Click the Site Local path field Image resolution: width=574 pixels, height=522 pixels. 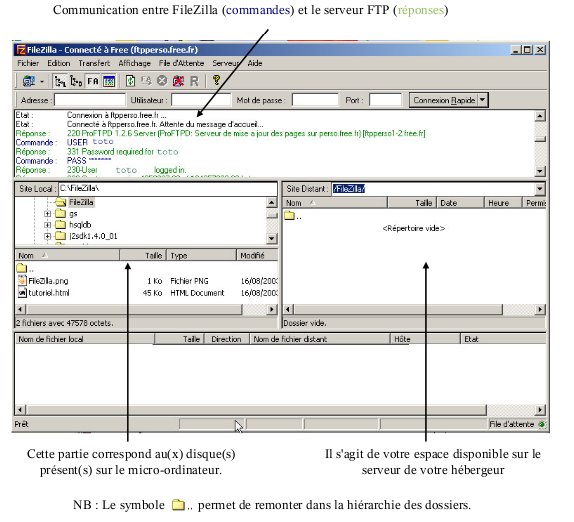[x=168, y=189]
